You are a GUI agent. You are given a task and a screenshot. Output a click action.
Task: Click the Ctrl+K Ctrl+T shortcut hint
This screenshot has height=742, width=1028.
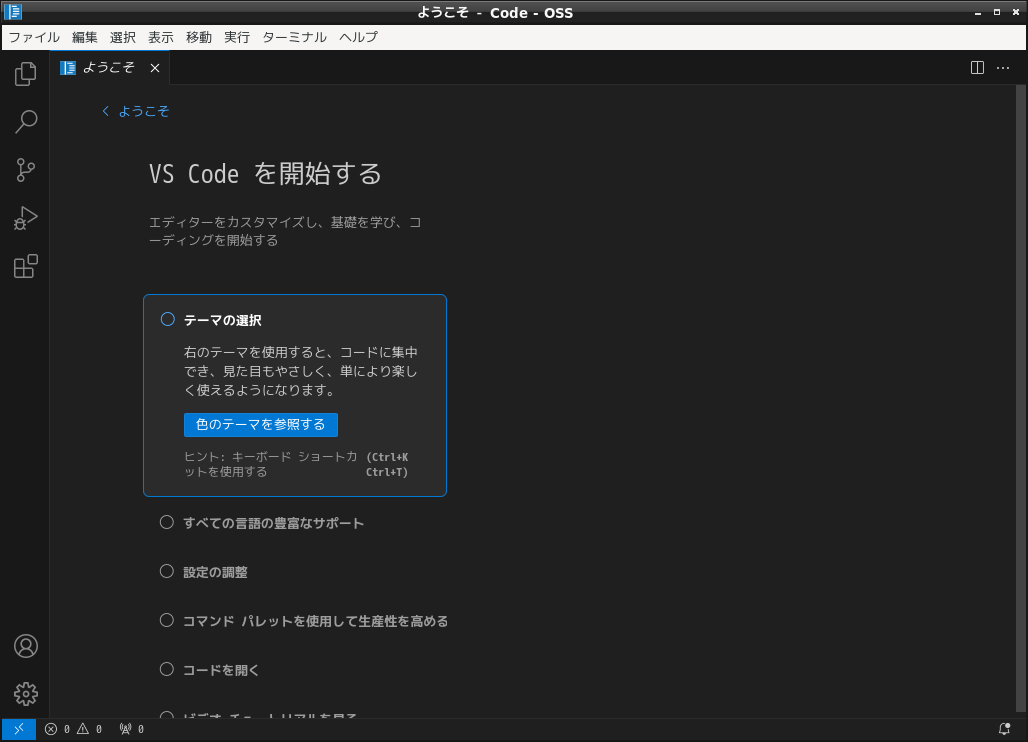387,464
